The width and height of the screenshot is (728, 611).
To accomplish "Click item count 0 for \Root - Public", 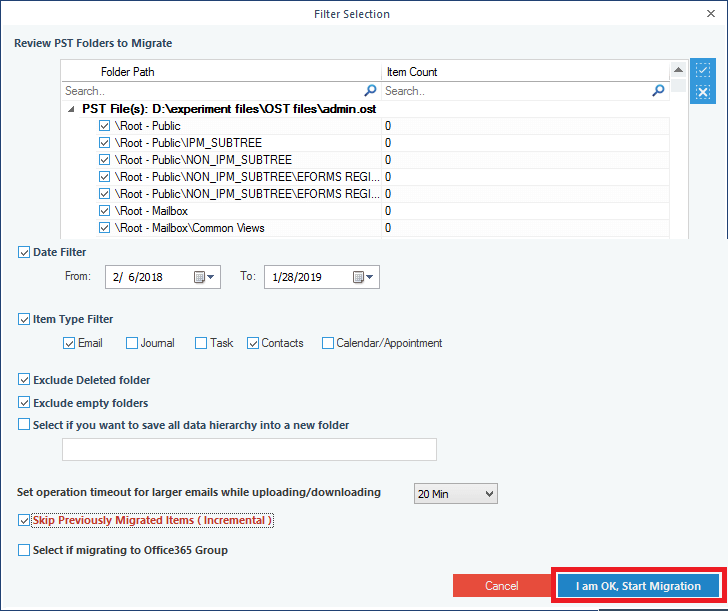I will click(x=388, y=126).
